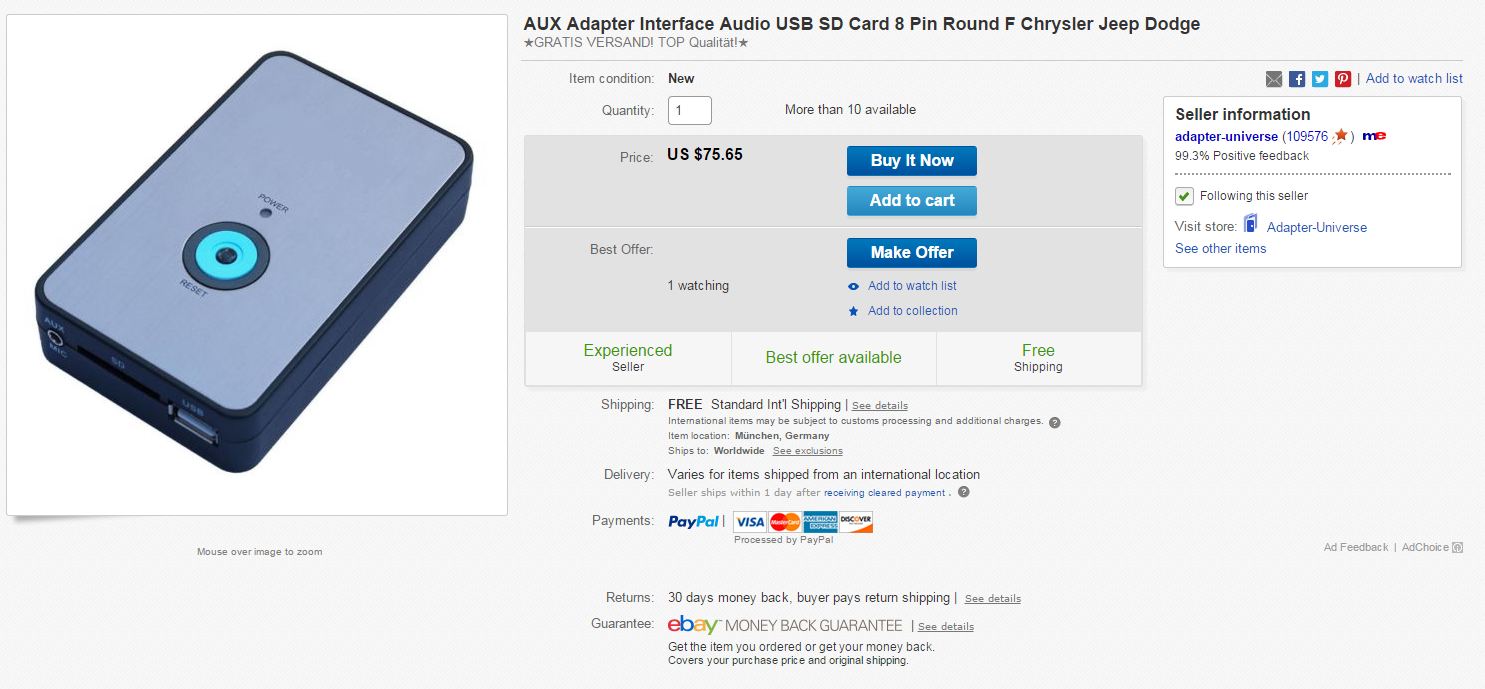Screen dimensions: 1485x689
Task: Click the email share envelope icon
Action: point(1274,79)
